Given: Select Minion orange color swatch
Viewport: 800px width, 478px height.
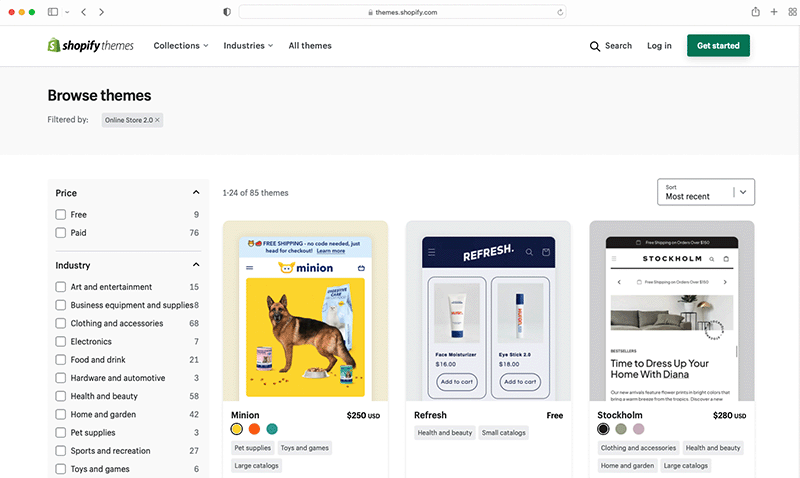Looking at the screenshot, I should click(254, 429).
